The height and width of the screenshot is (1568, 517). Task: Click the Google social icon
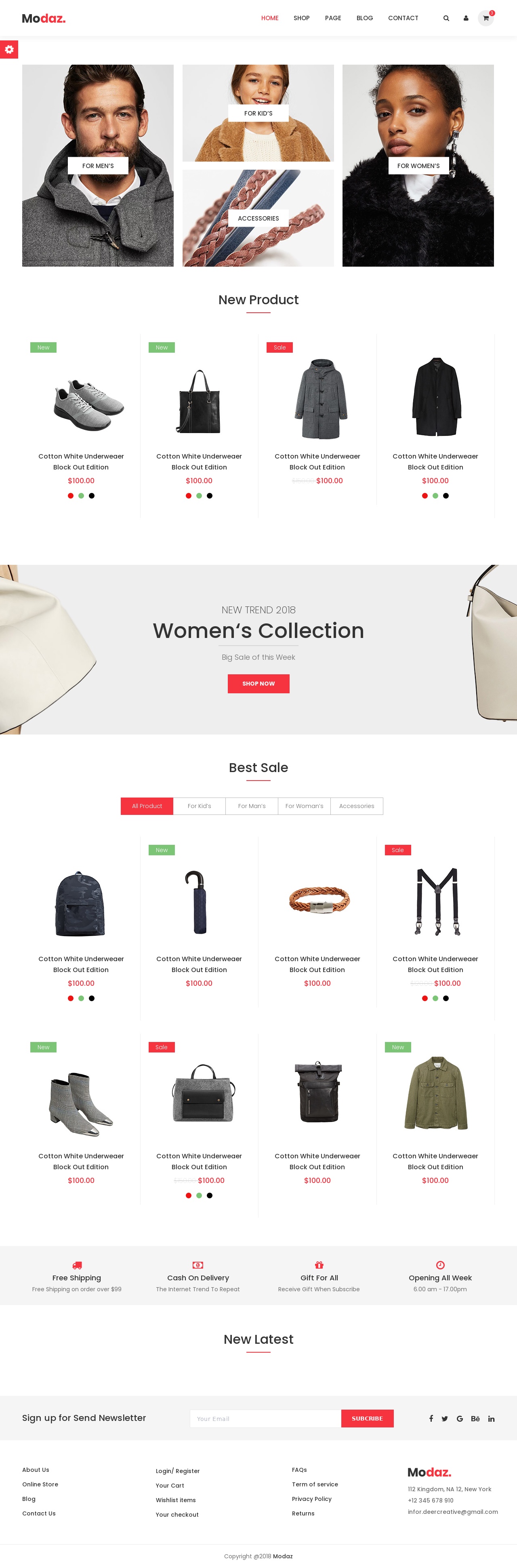point(460,1418)
